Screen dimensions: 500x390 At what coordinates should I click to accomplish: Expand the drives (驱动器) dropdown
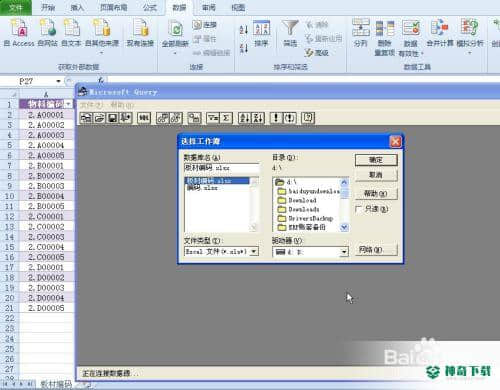point(344,252)
